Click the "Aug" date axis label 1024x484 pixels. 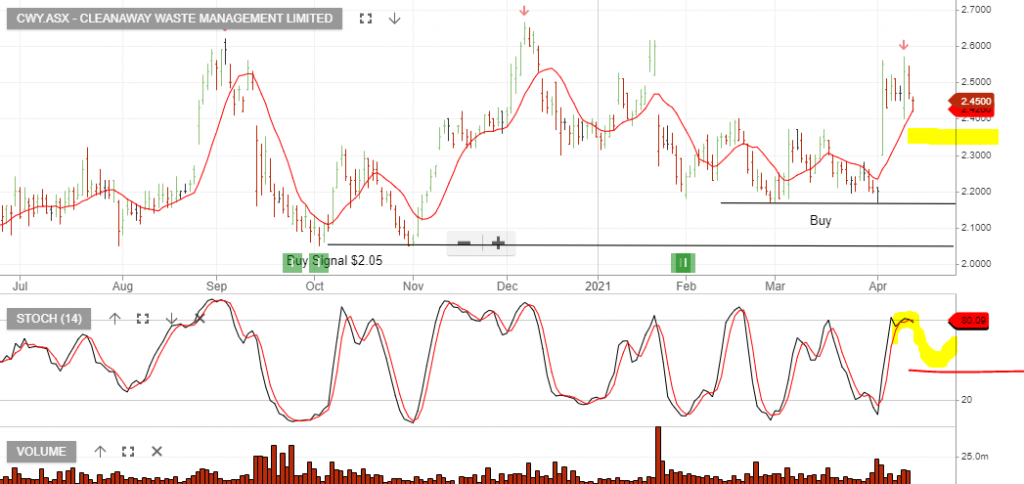(122, 285)
